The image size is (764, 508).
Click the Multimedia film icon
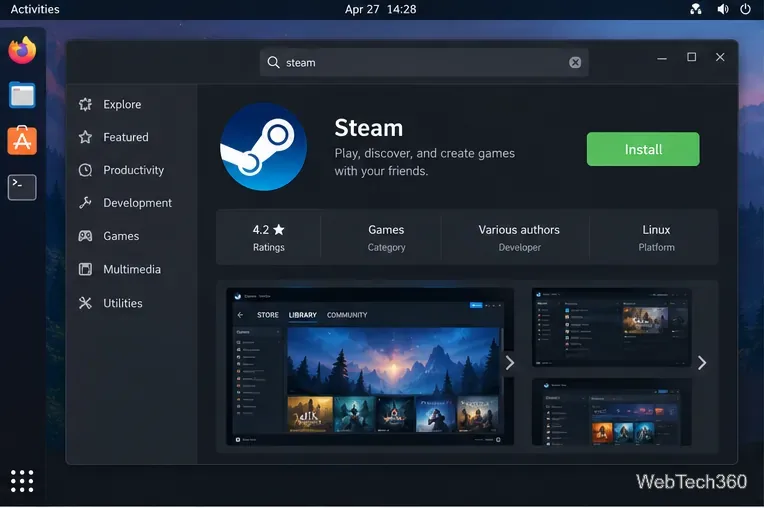(x=85, y=269)
